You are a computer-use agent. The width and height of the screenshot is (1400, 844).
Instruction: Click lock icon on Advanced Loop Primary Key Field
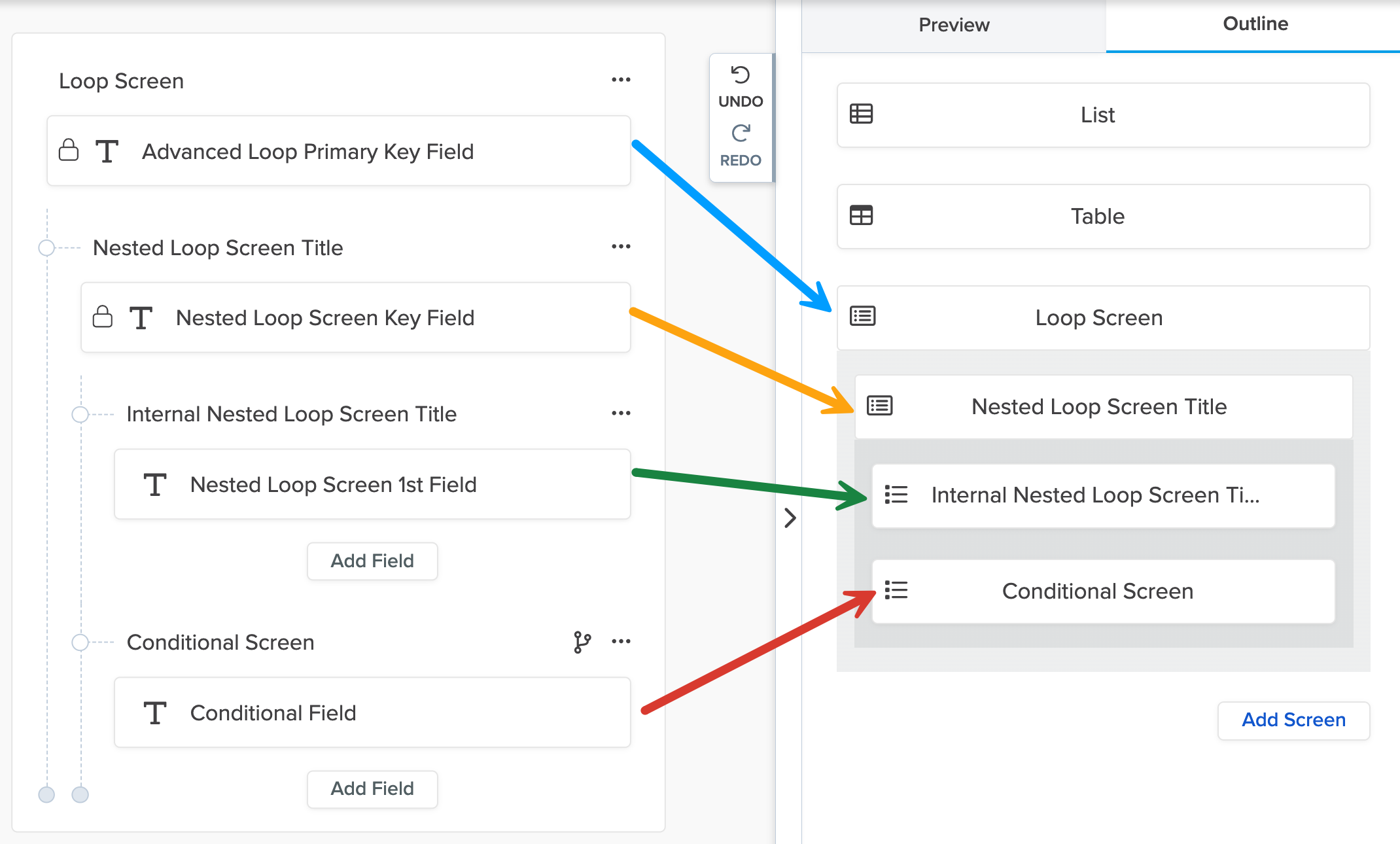click(69, 150)
